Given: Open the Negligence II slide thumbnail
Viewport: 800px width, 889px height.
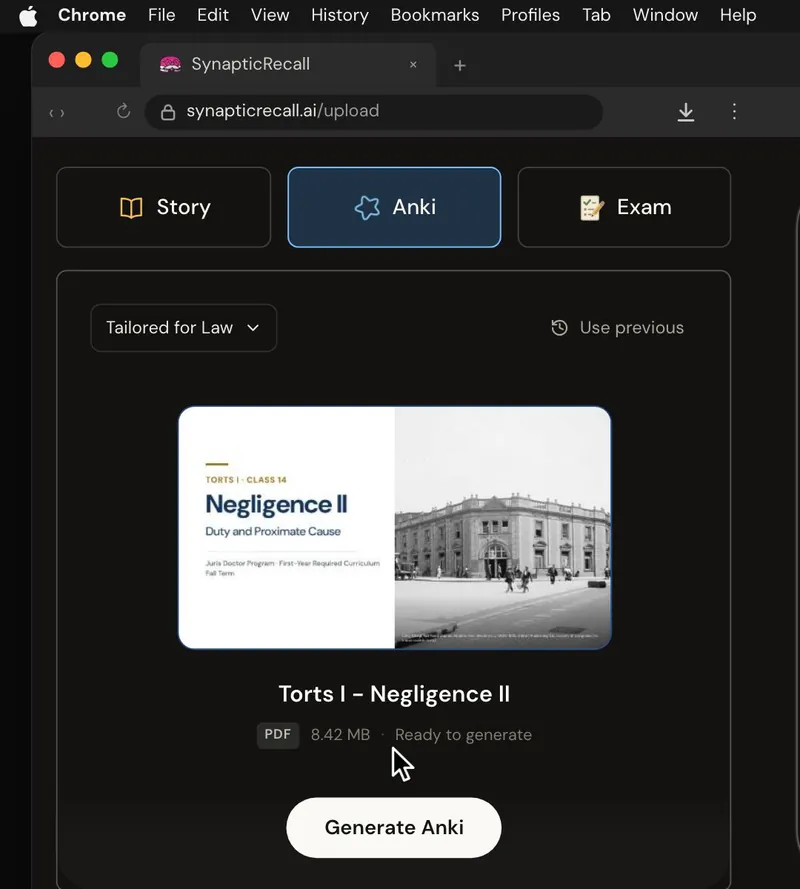Looking at the screenshot, I should [x=395, y=527].
